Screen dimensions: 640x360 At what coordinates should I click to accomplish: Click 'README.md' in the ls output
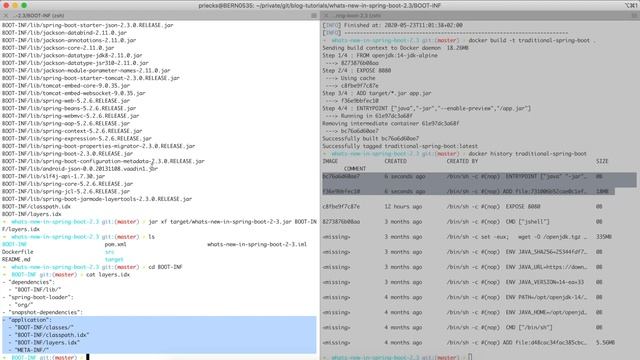point(16,259)
